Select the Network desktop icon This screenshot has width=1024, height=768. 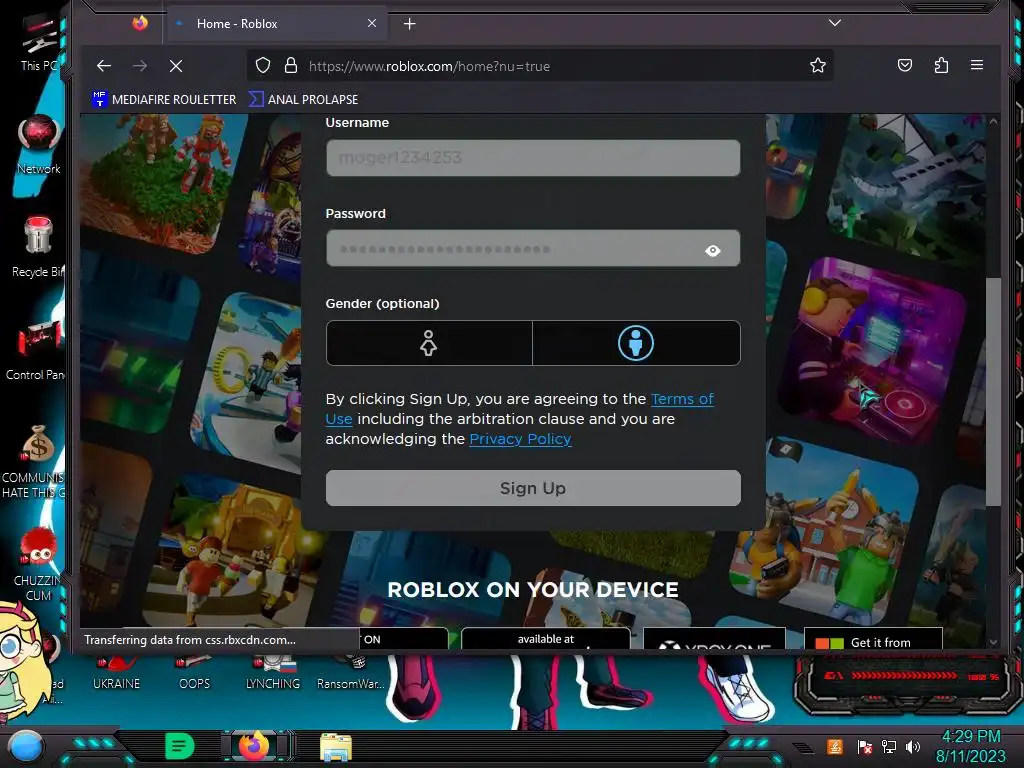coord(39,145)
